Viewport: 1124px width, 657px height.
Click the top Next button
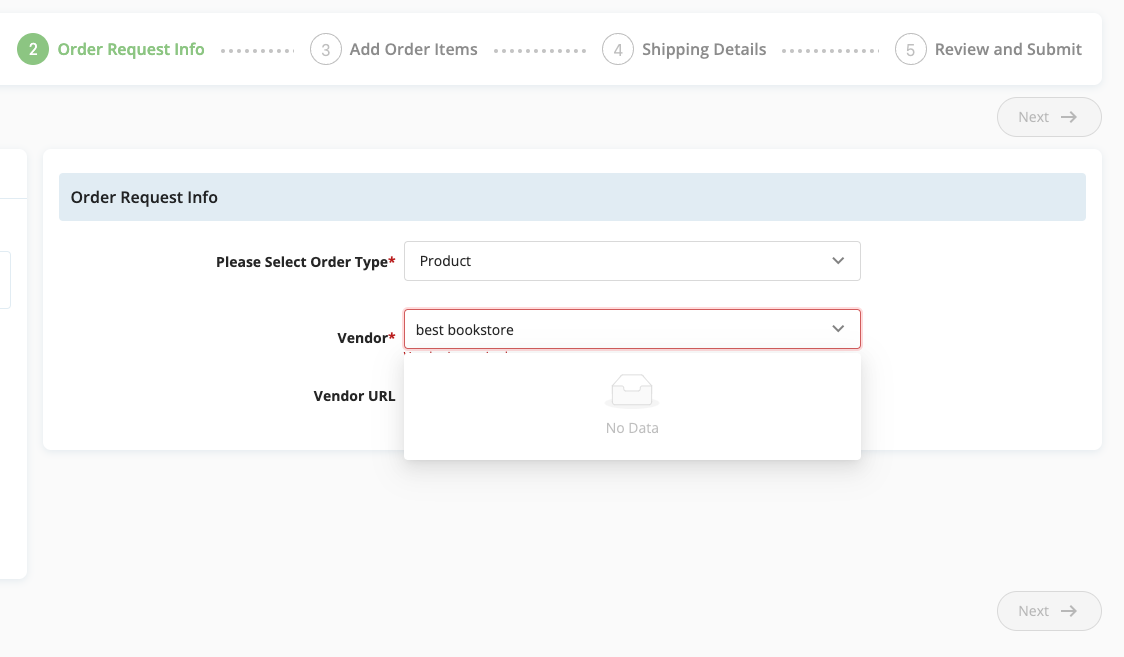point(1049,117)
